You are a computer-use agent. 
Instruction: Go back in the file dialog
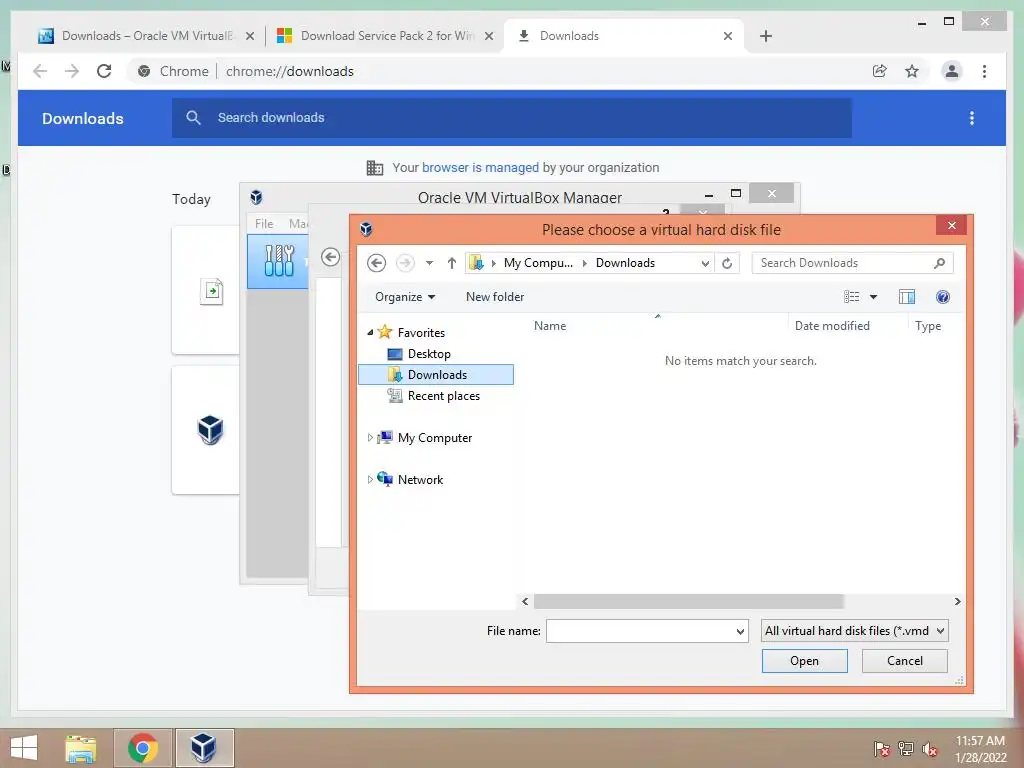376,263
